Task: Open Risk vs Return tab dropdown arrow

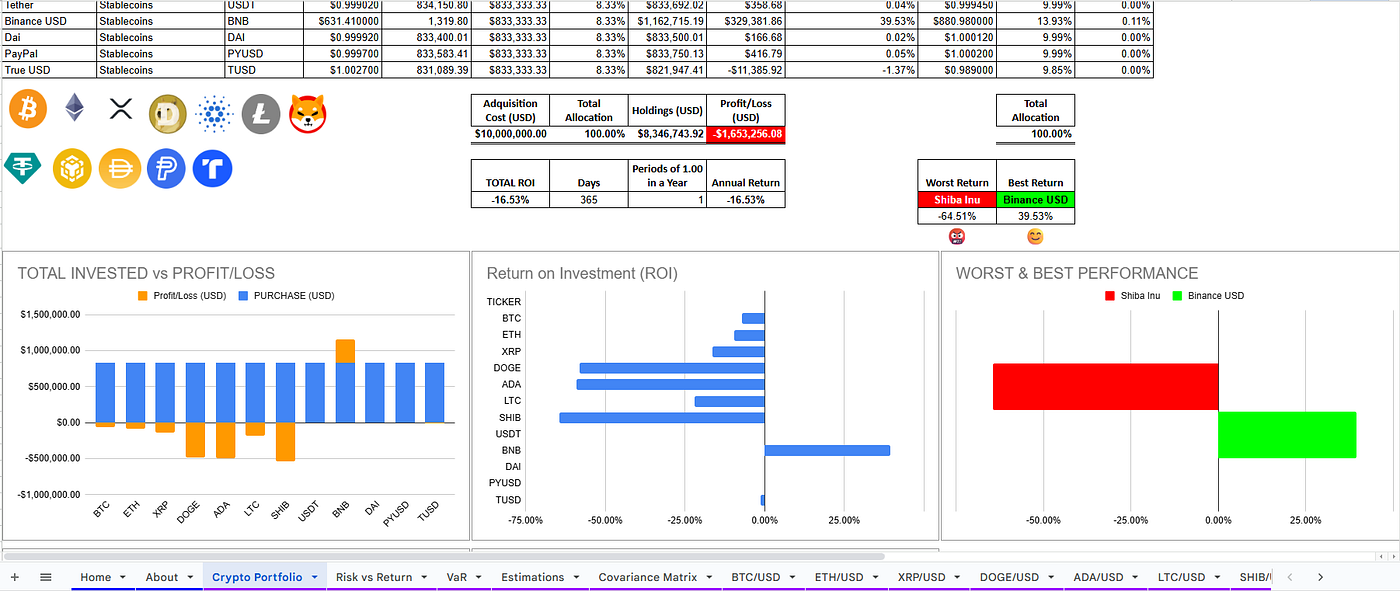Action: [424, 578]
